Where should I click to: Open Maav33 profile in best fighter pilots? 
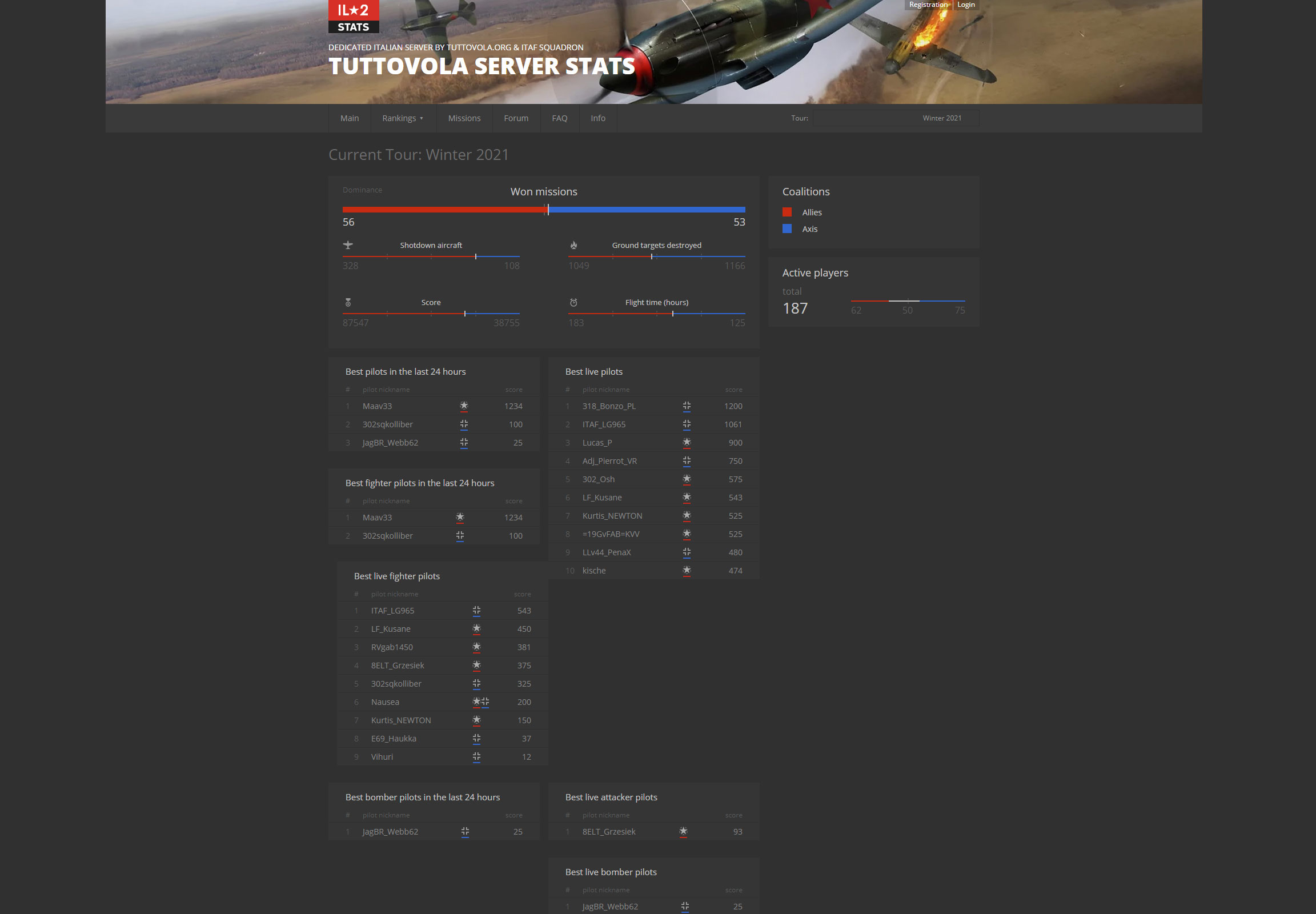click(x=377, y=518)
